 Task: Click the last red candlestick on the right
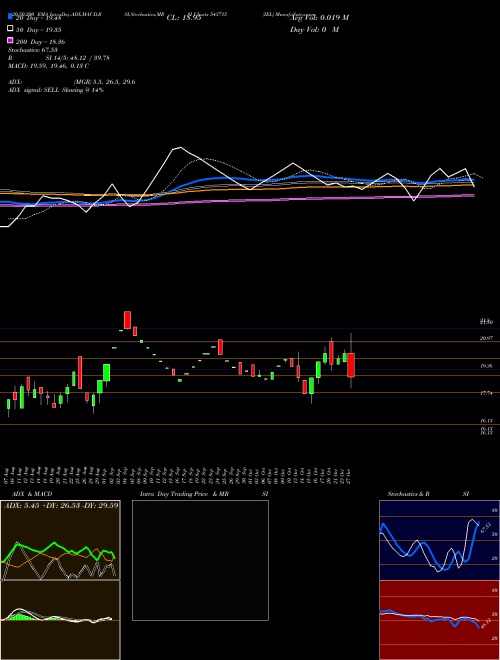351,365
